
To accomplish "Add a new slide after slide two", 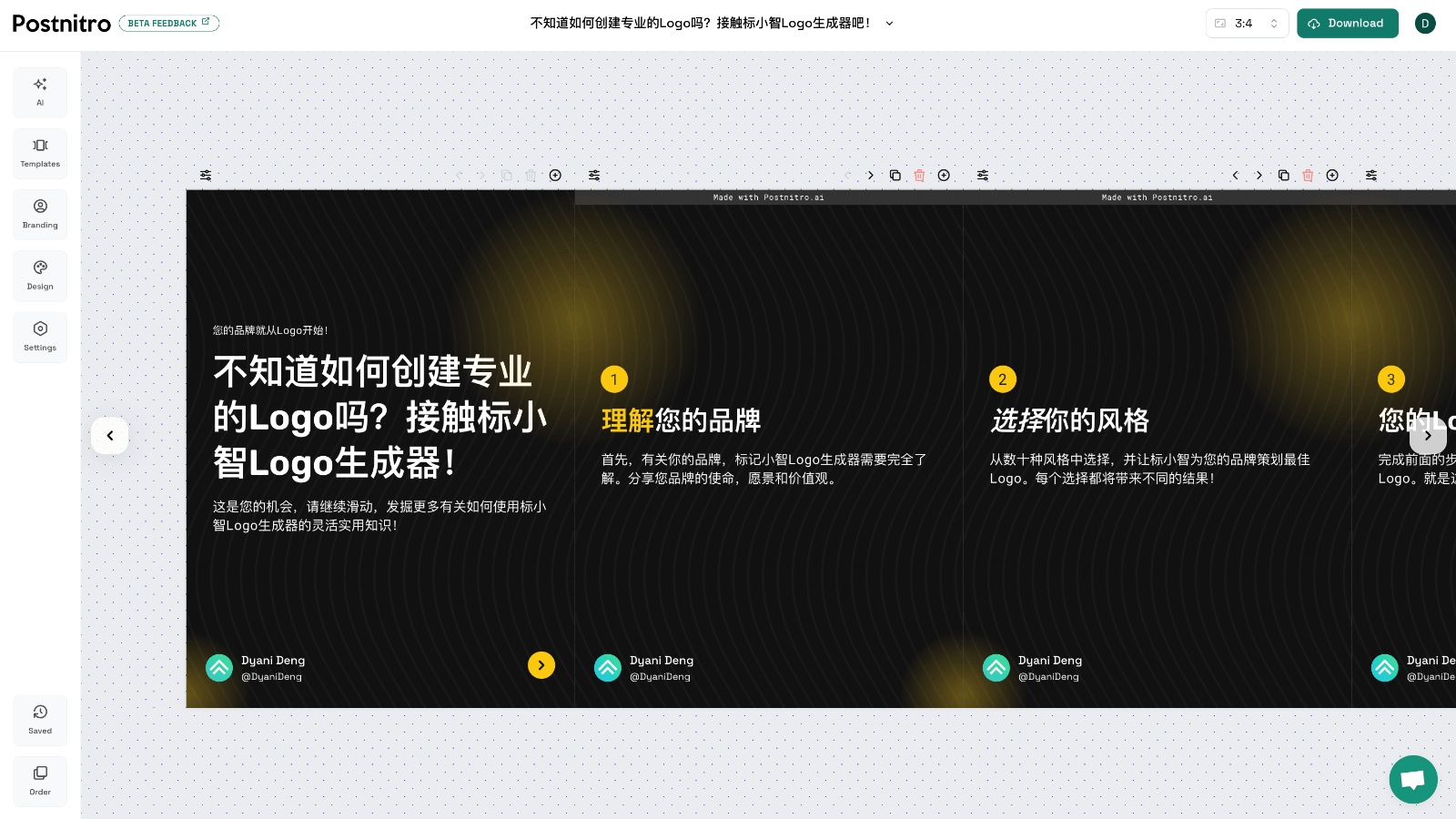I will coord(944,175).
